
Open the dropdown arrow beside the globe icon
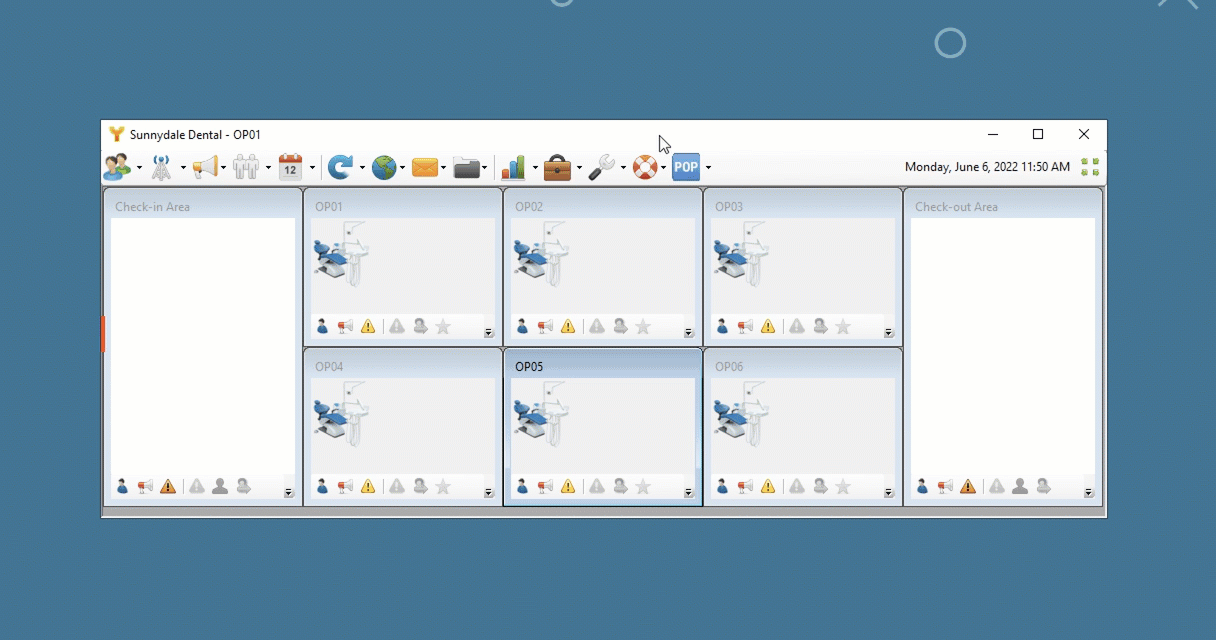[x=402, y=168]
